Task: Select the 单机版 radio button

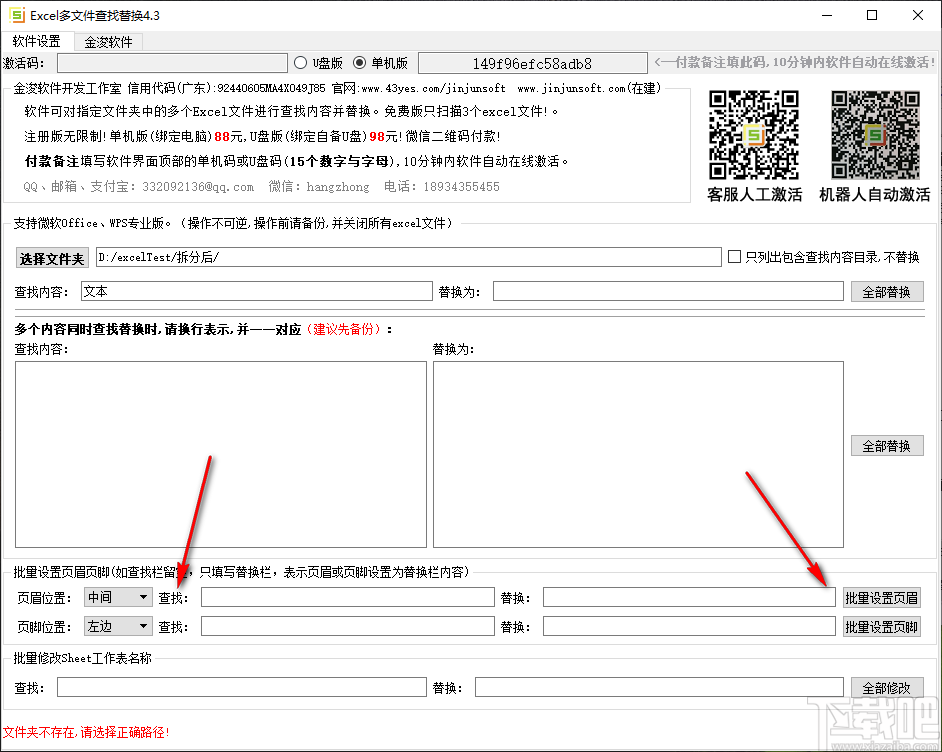Action: [361, 61]
